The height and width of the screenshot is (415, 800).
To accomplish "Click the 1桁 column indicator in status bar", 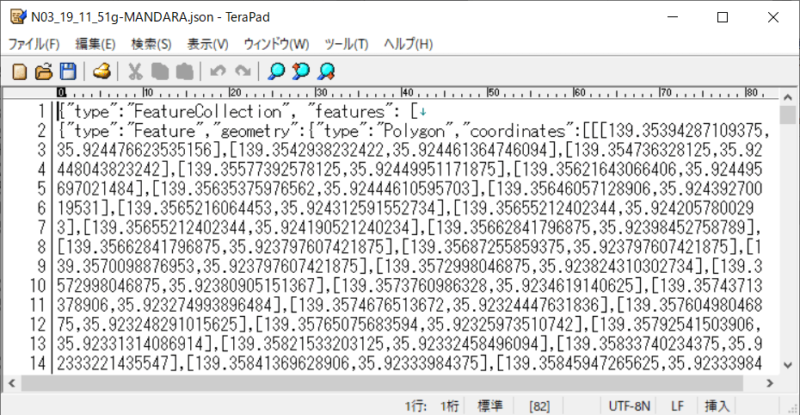I will coord(450,406).
